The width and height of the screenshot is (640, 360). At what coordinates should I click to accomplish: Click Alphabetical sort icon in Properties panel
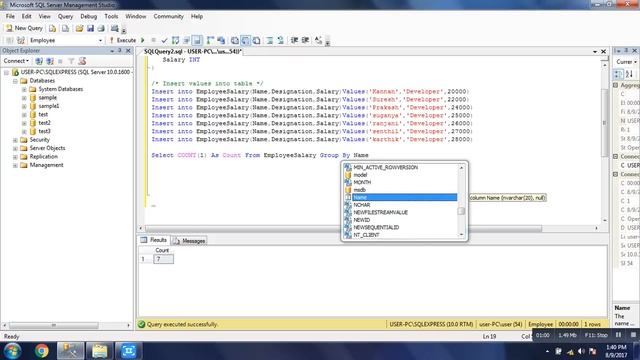[629, 74]
